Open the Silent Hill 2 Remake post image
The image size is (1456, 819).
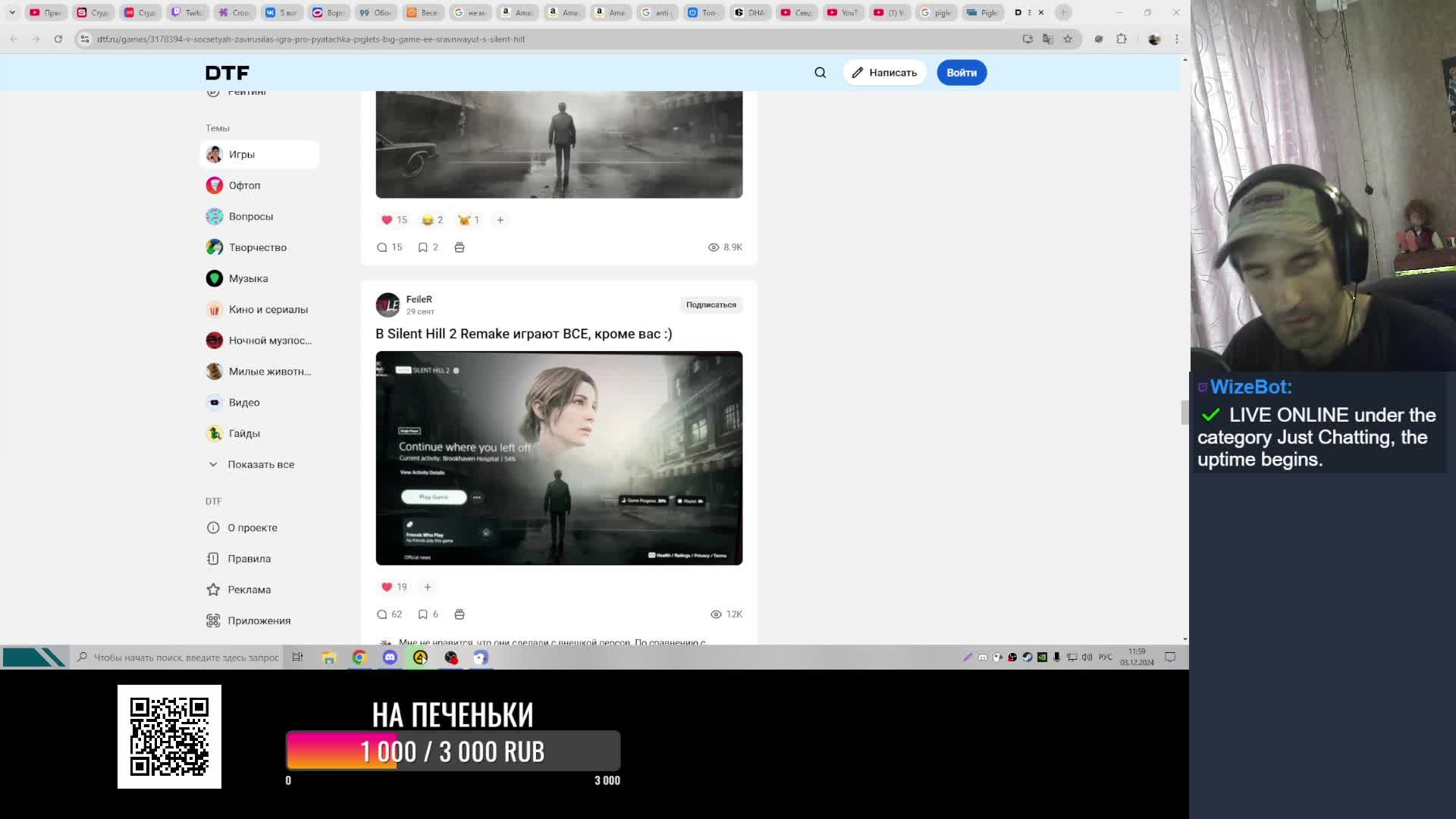(559, 457)
